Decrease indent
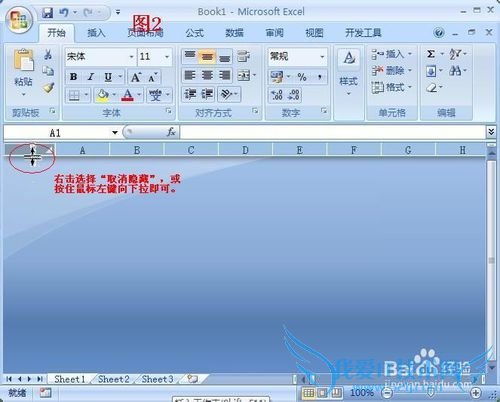The width and height of the screenshot is (500, 402). [x=191, y=94]
